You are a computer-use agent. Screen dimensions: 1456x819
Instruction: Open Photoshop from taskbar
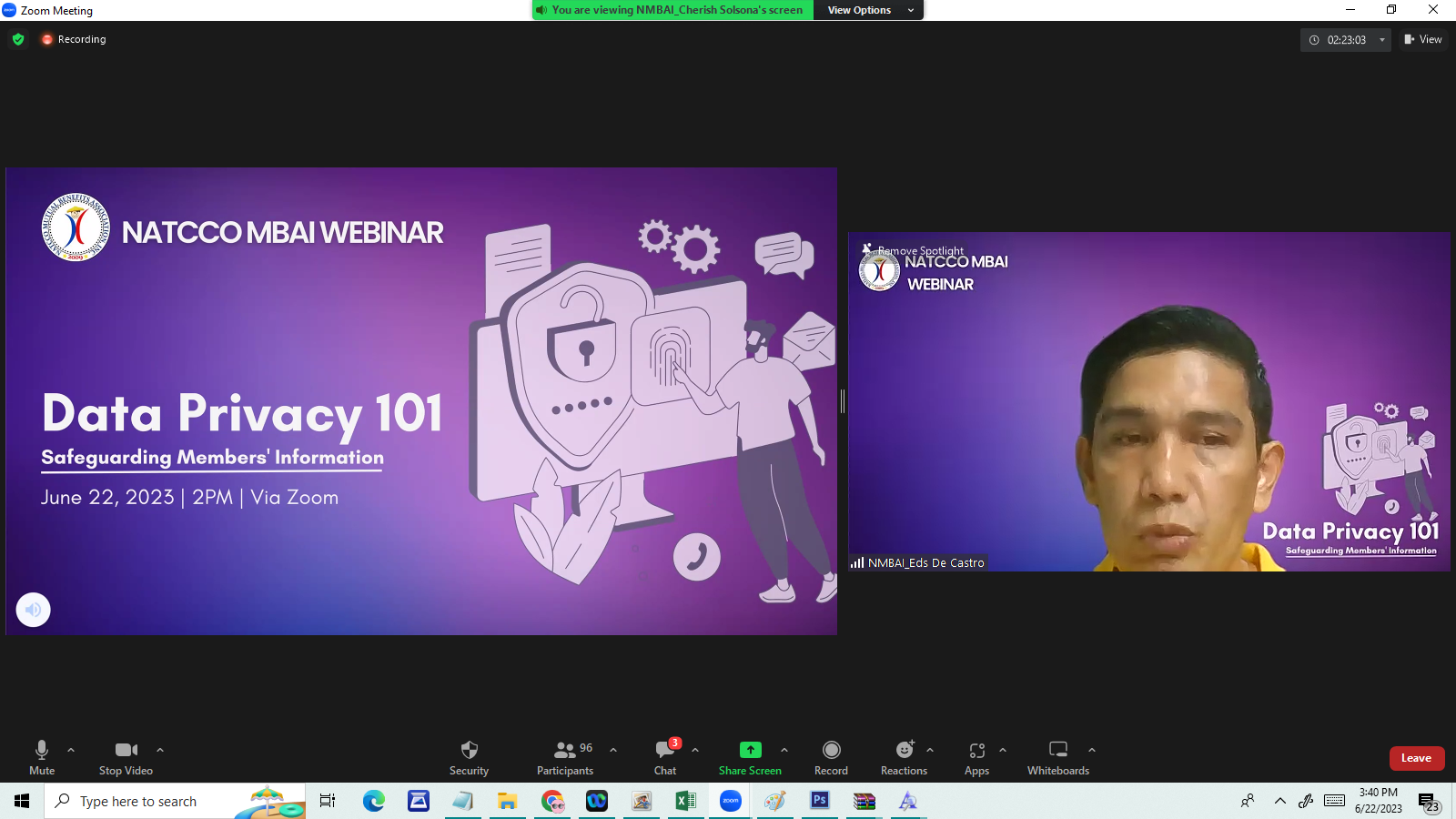(820, 801)
